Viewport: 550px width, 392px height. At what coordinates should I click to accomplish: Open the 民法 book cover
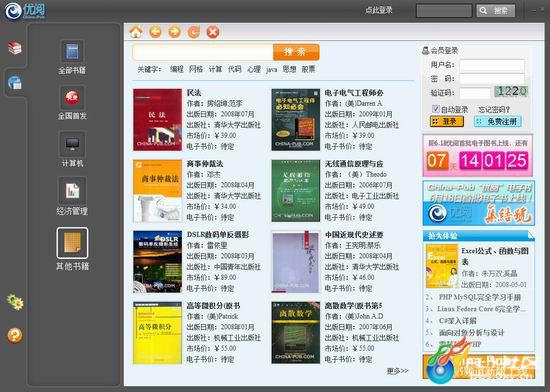coord(157,120)
